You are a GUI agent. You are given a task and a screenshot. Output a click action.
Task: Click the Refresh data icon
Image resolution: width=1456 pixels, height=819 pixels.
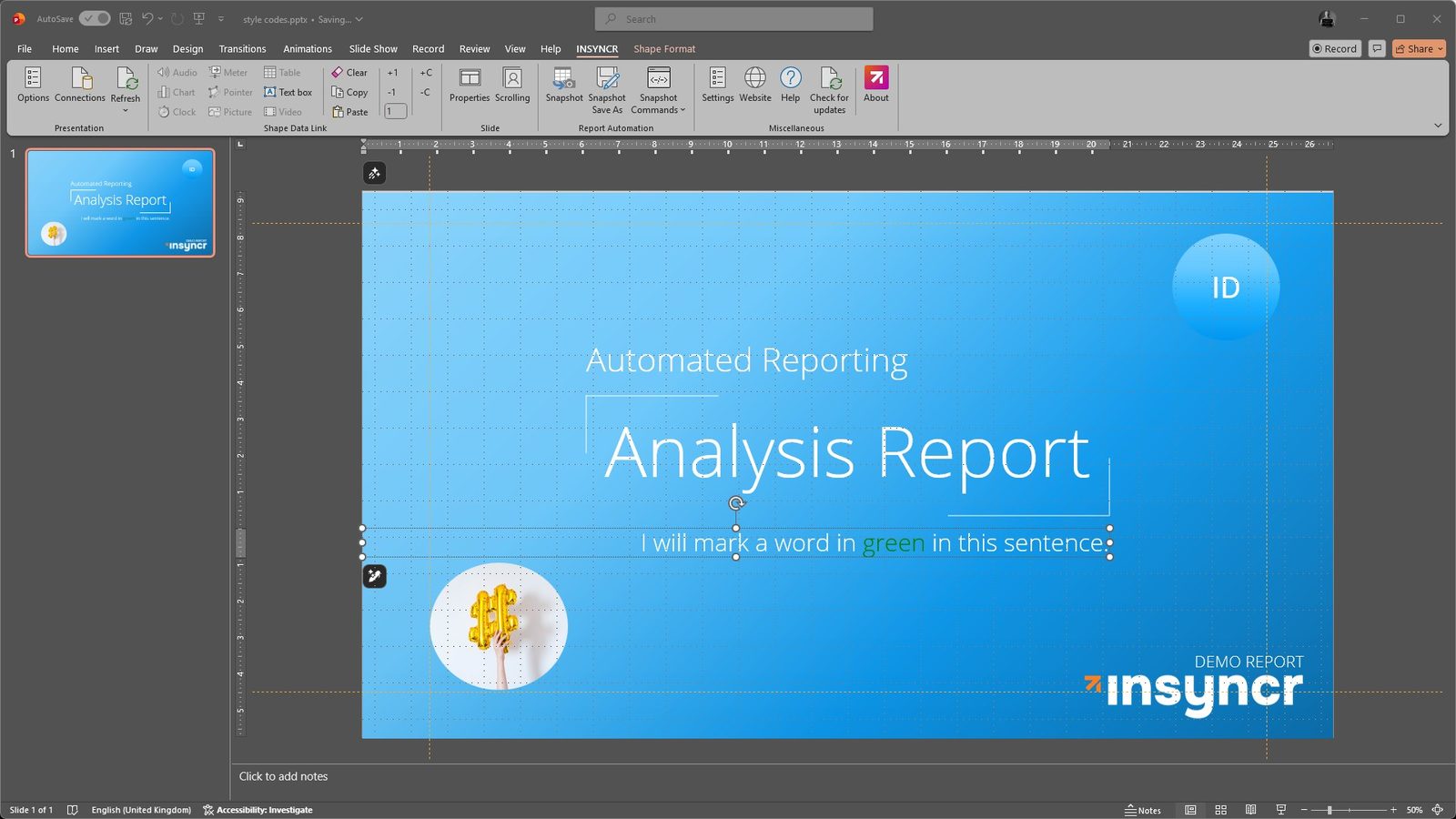126,79
